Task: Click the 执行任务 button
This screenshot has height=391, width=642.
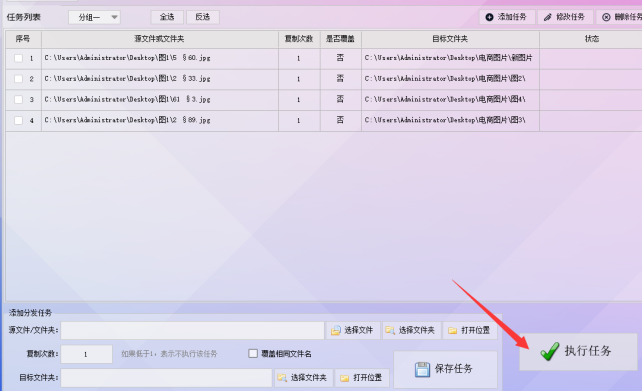Action: [x=578, y=351]
